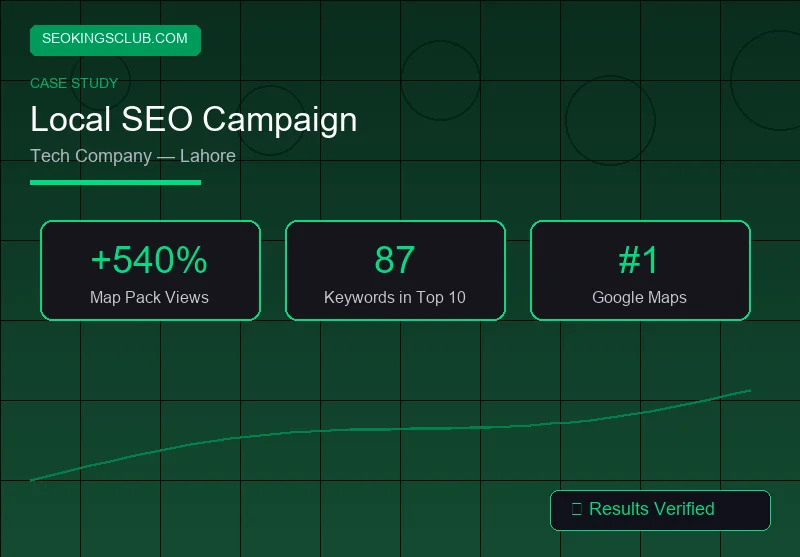Click the Map Pack Views label
Screen dimensions: 800x557
[149, 297]
